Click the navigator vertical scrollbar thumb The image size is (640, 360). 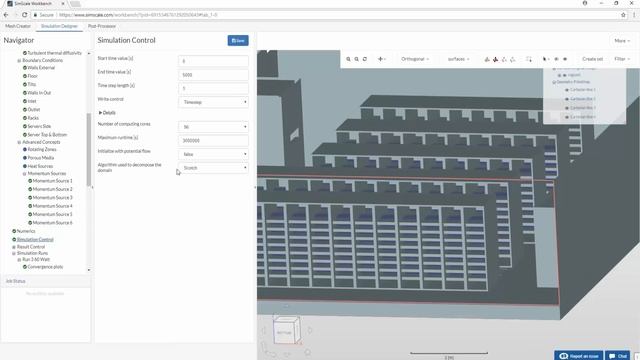(x=89, y=150)
